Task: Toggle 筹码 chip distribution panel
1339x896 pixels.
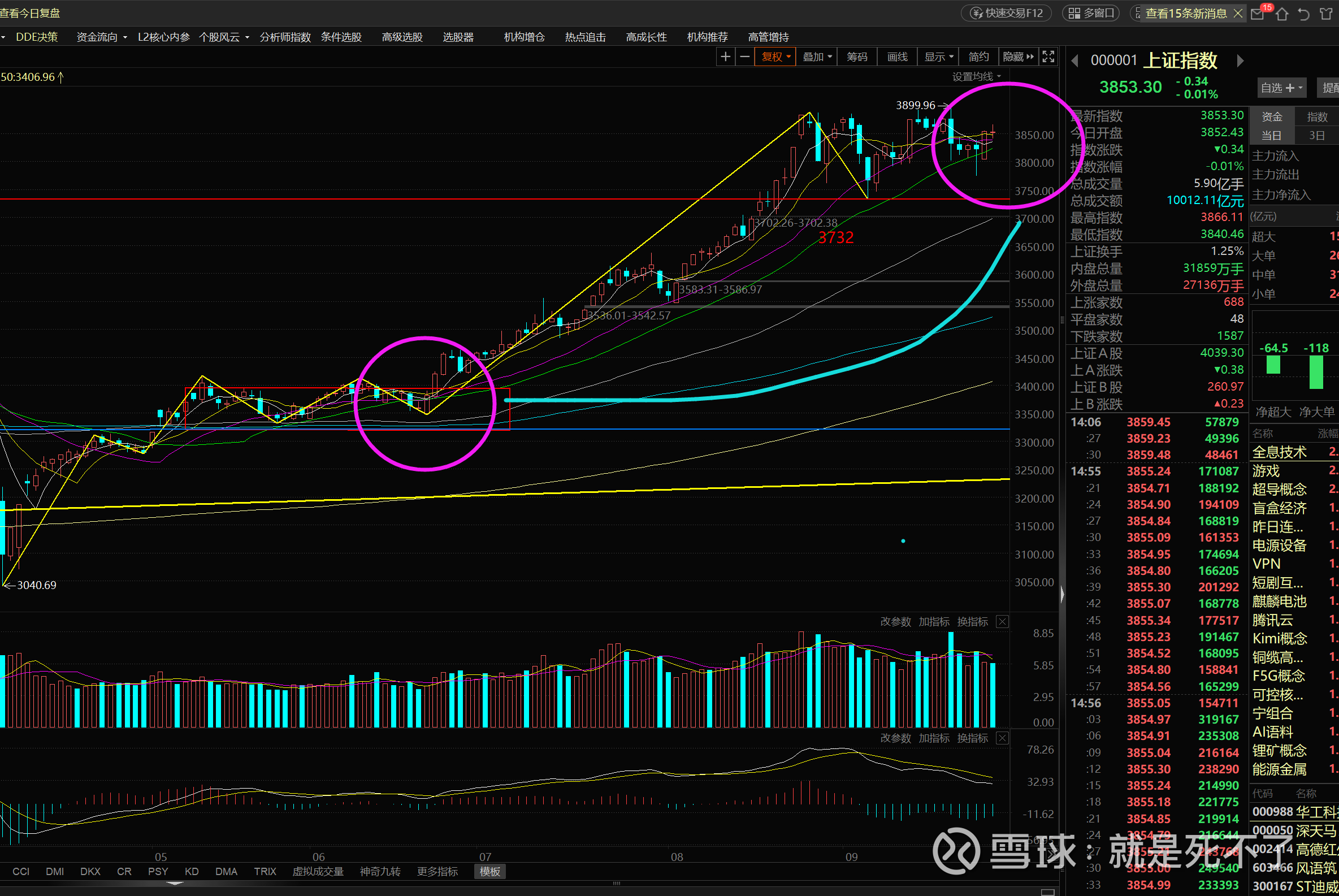Action: click(857, 57)
